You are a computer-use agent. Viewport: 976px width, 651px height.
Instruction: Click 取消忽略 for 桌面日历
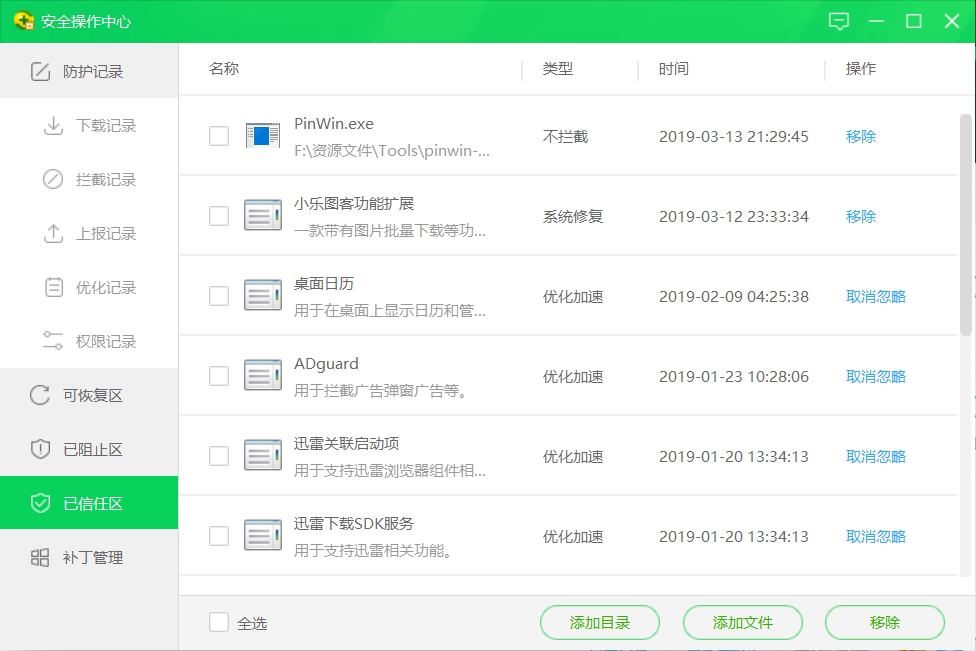tap(876, 296)
